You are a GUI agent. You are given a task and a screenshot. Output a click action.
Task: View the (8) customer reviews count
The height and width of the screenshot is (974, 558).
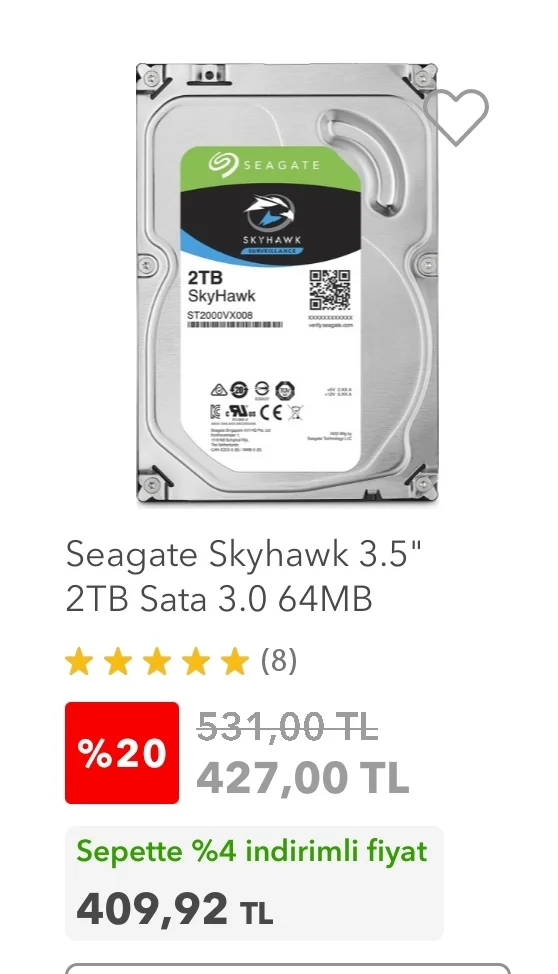(x=279, y=661)
